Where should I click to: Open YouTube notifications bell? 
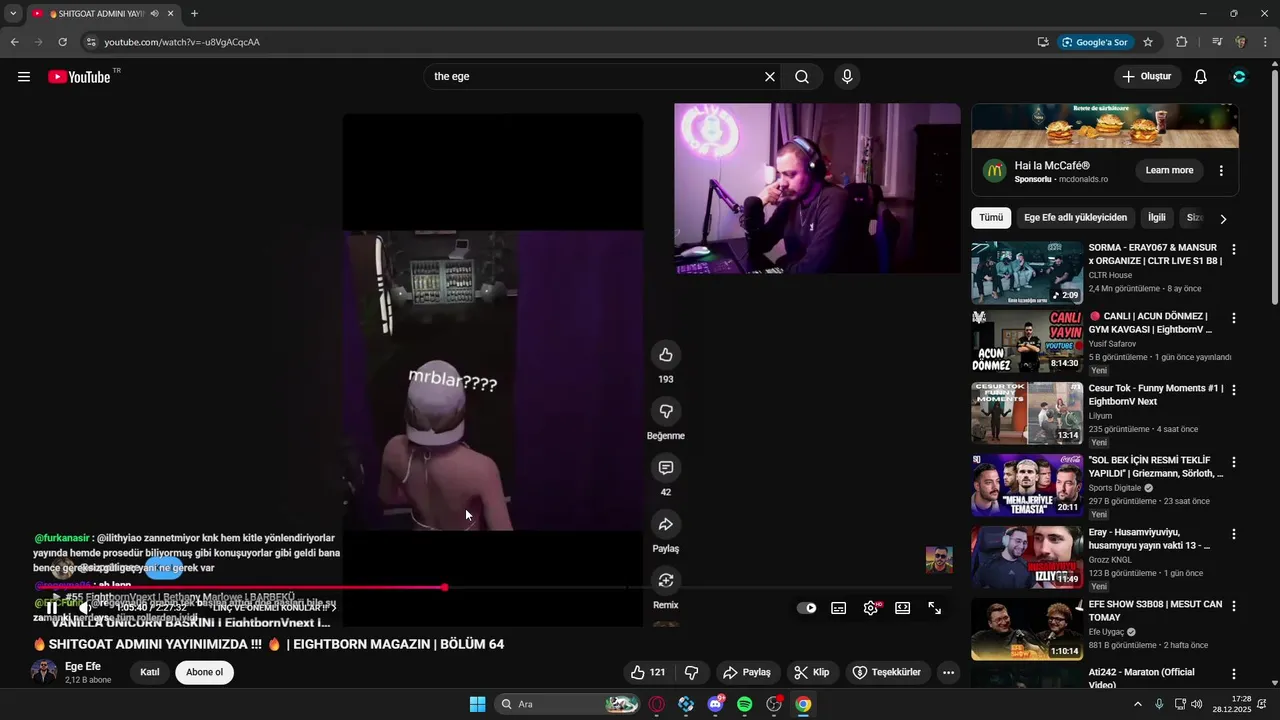tap(1201, 77)
